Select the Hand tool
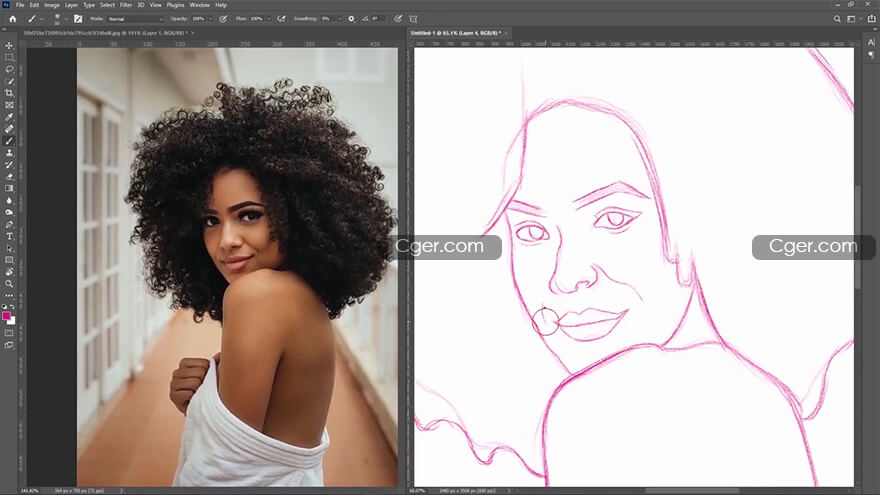Image resolution: width=880 pixels, height=495 pixels. pos(9,272)
